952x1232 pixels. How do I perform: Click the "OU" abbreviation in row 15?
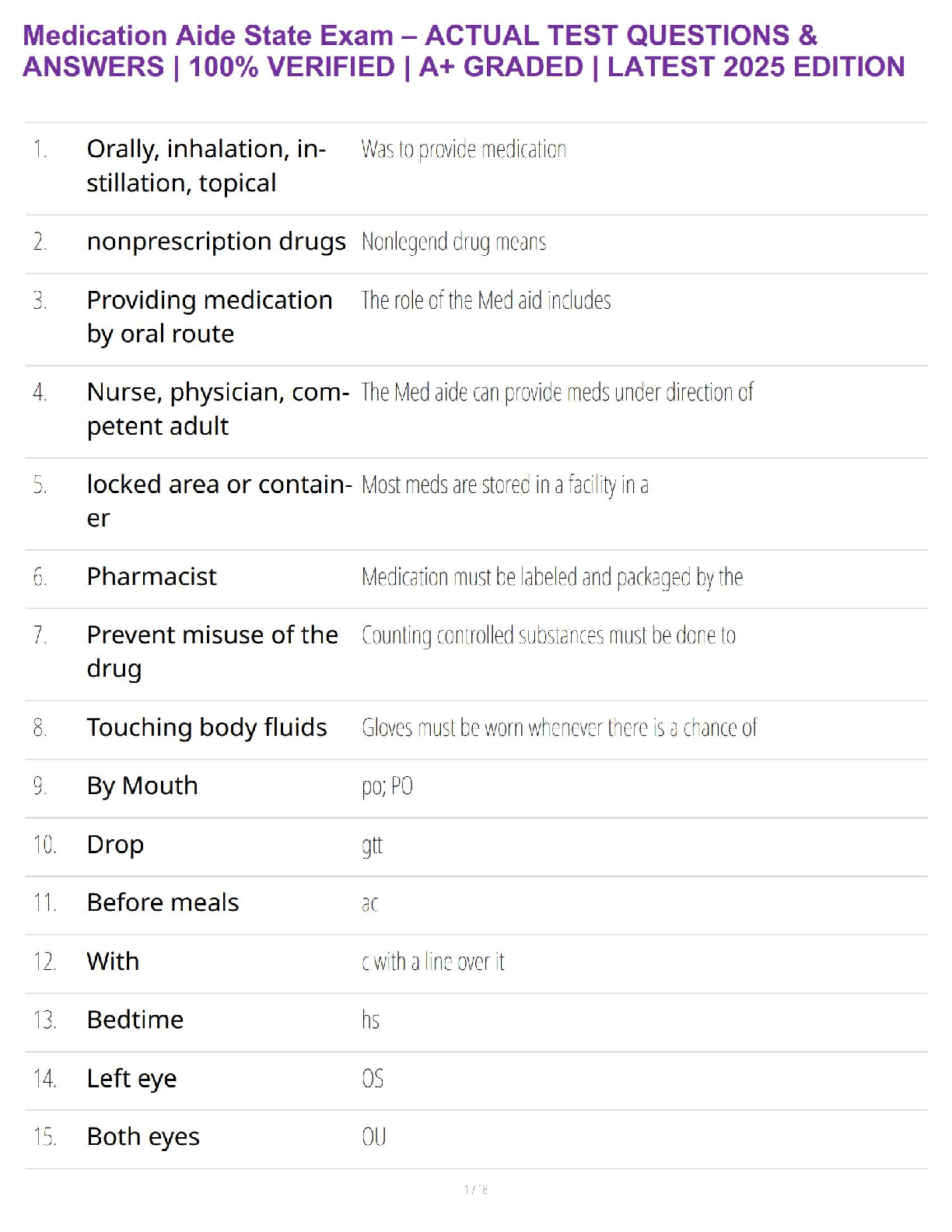click(373, 1137)
